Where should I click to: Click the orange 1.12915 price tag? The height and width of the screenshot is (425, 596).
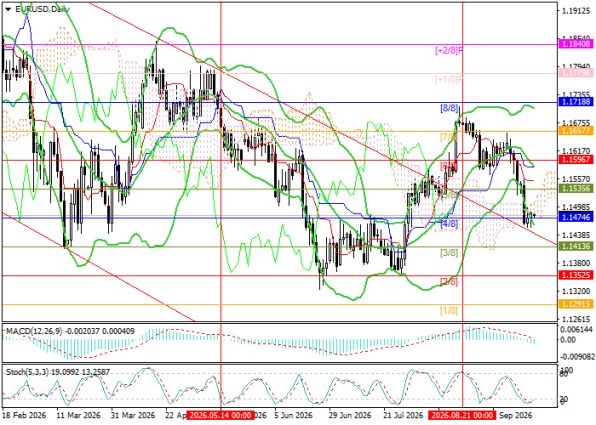click(x=577, y=304)
